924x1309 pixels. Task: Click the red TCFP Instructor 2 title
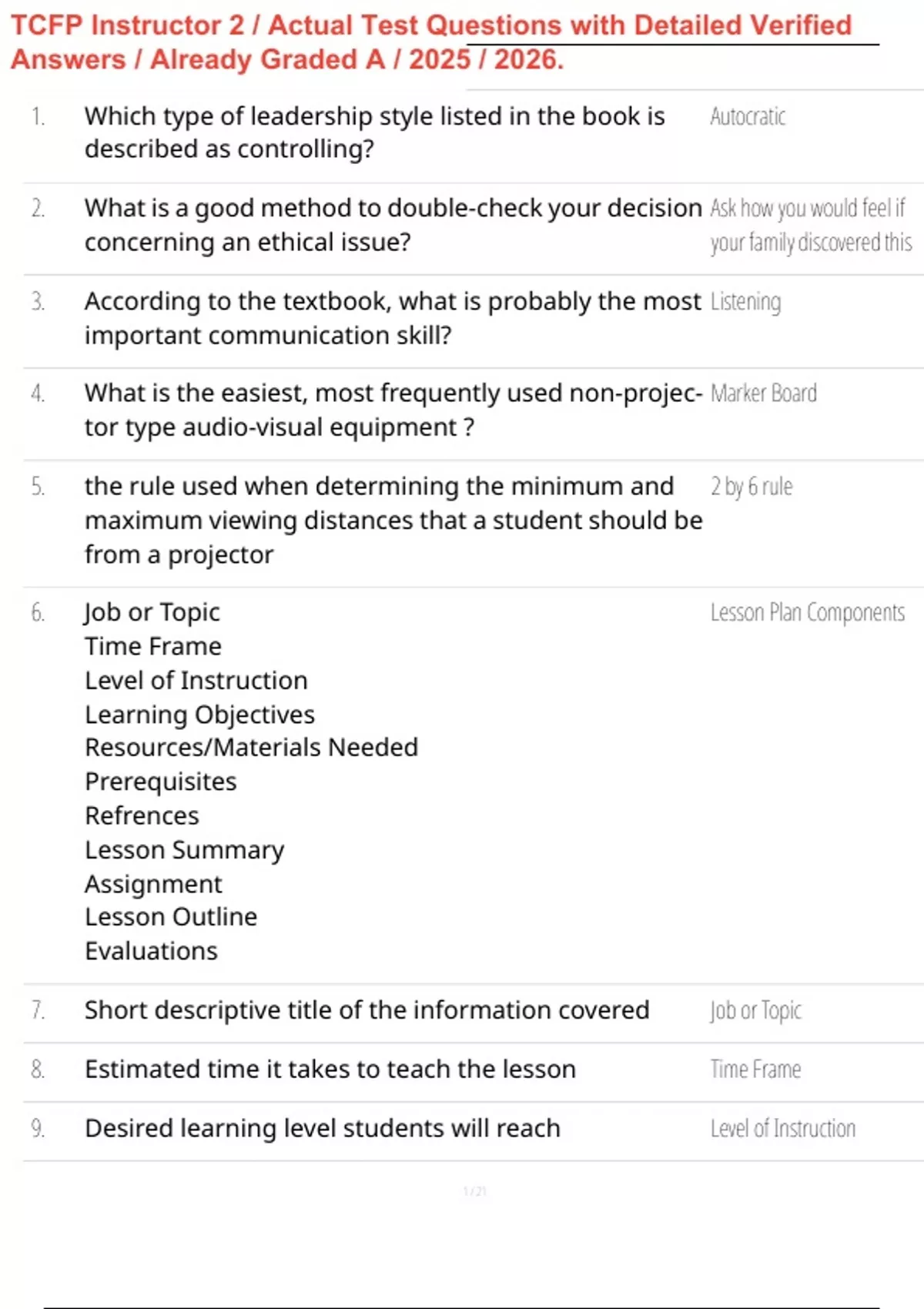coord(431,42)
